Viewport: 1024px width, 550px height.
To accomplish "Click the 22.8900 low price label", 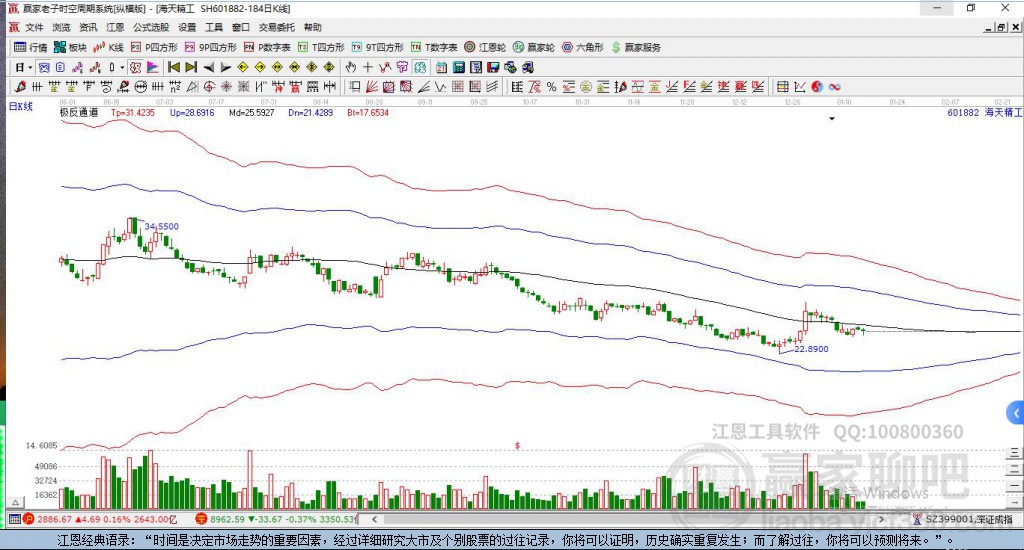I will (811, 349).
